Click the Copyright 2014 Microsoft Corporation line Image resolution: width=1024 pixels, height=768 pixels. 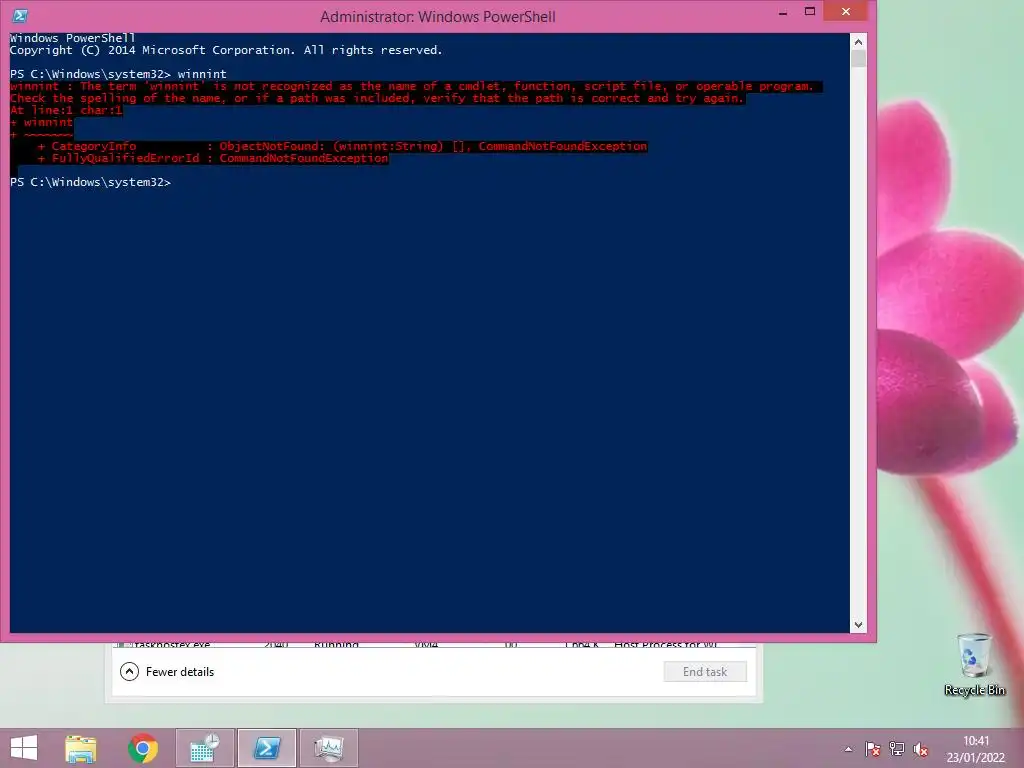(x=226, y=50)
